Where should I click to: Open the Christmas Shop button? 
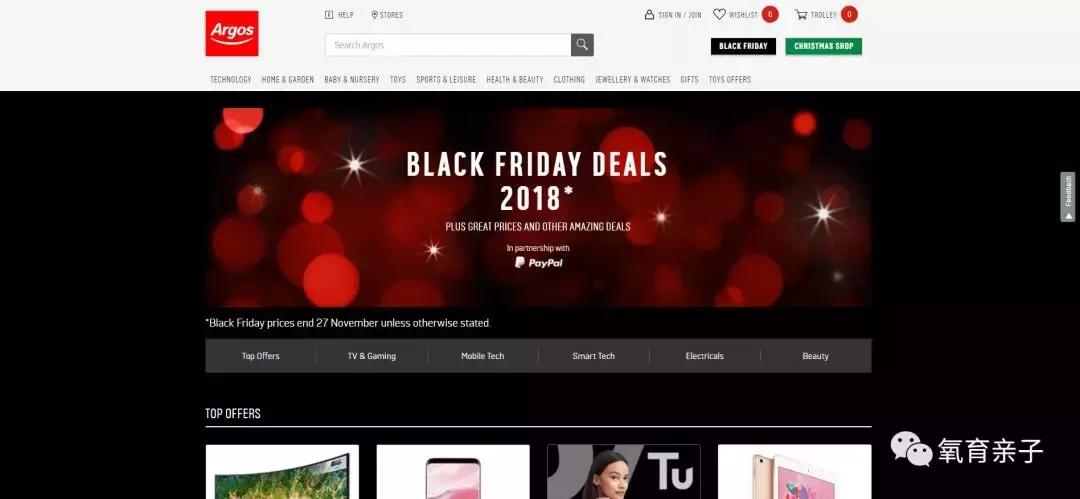pyautogui.click(x=824, y=46)
